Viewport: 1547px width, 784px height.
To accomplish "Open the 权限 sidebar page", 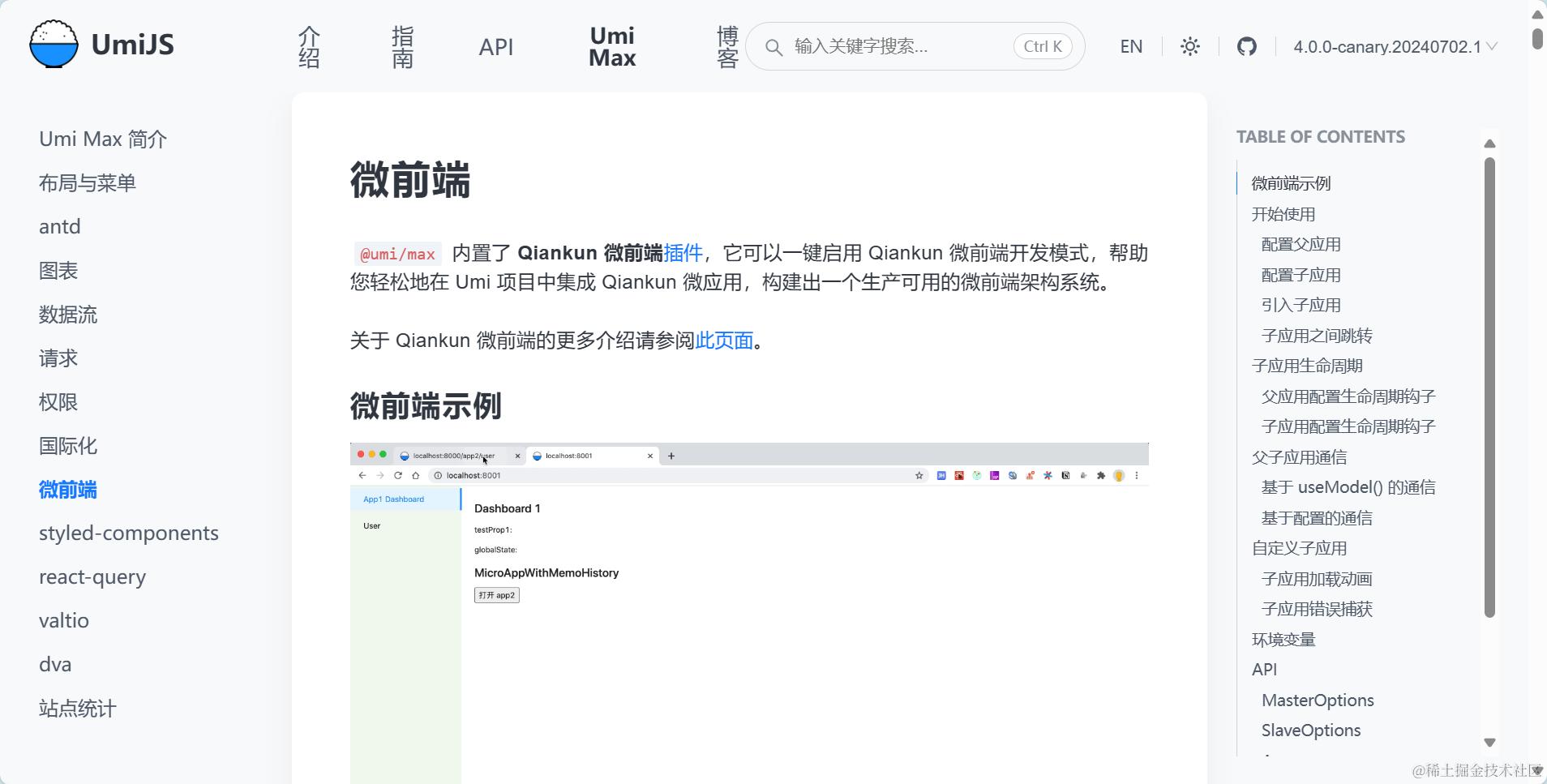I will click(58, 402).
